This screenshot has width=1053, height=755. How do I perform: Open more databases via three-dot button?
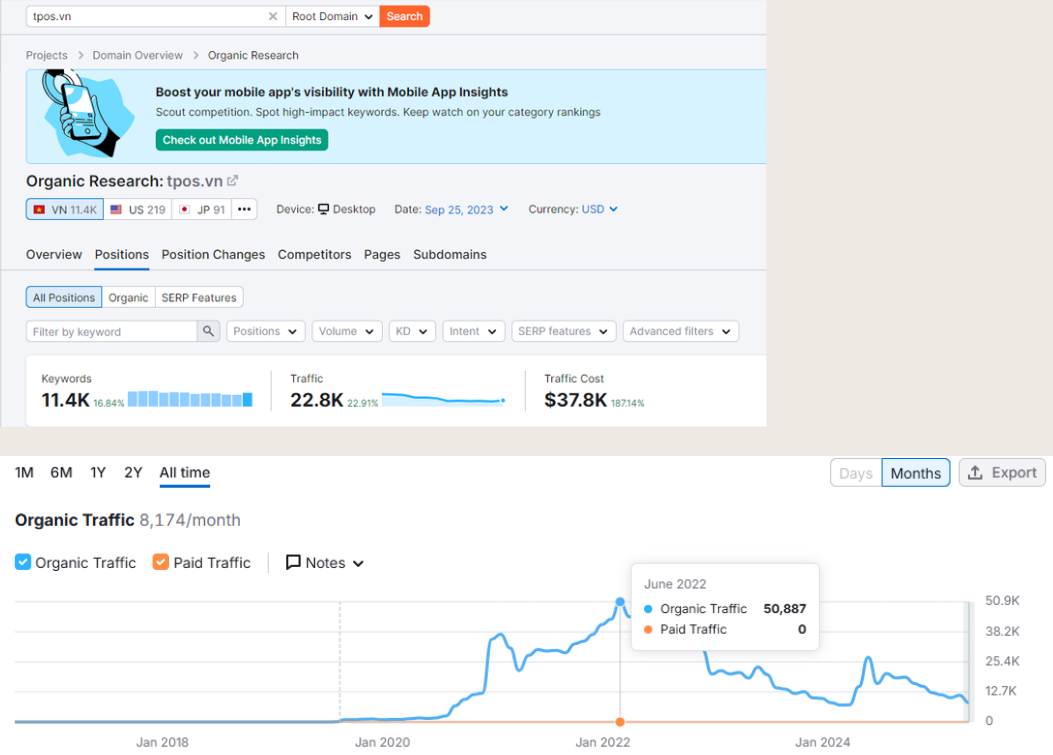[244, 210]
